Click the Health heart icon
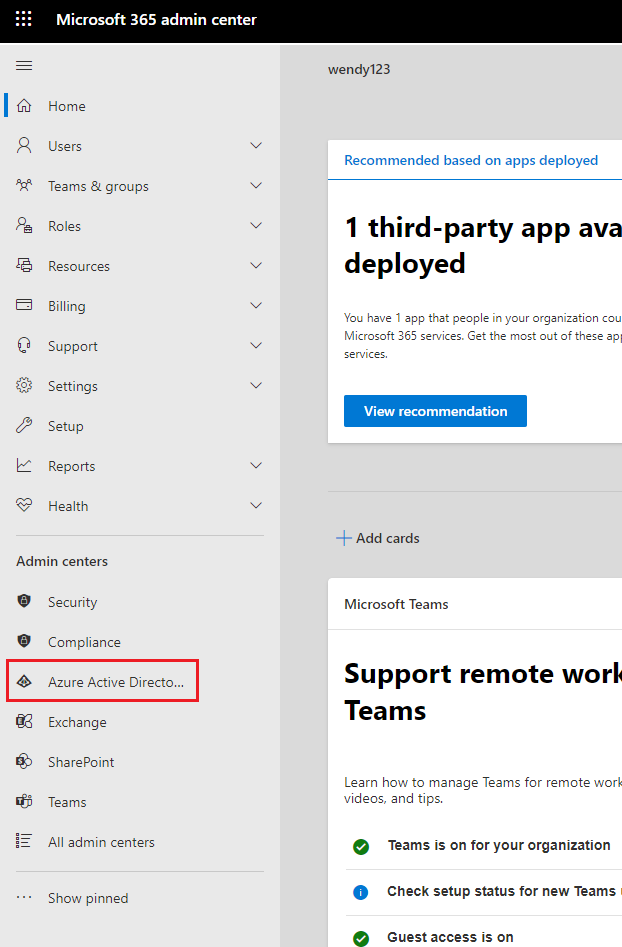Viewport: 622px width, 947px height. click(24, 505)
